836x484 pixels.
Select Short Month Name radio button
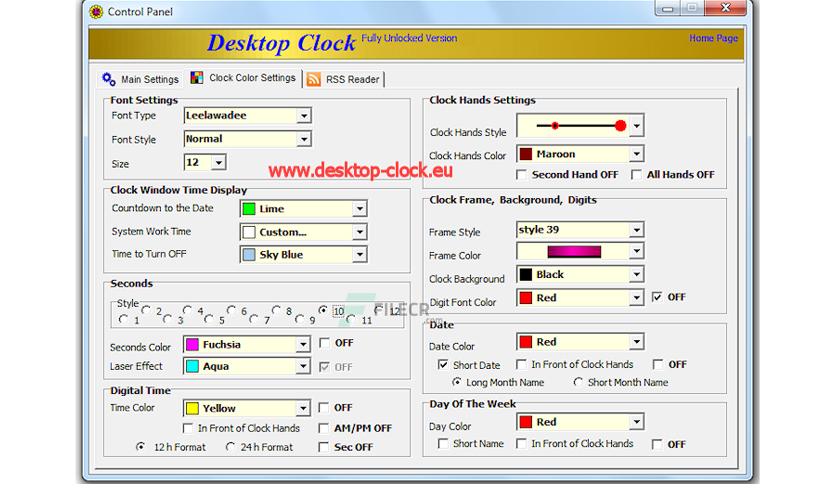[x=578, y=382]
